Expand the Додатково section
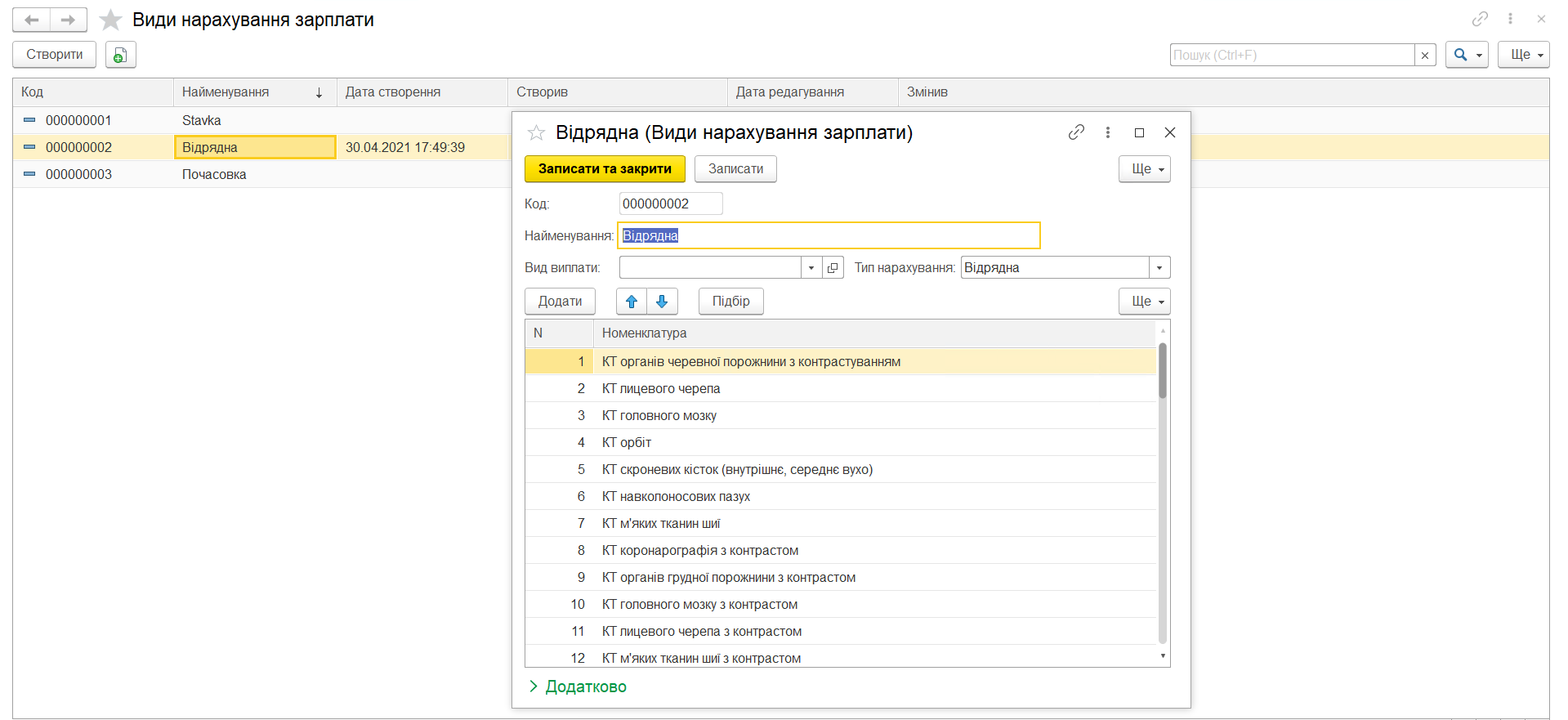The image size is (1568, 720). [x=577, y=686]
